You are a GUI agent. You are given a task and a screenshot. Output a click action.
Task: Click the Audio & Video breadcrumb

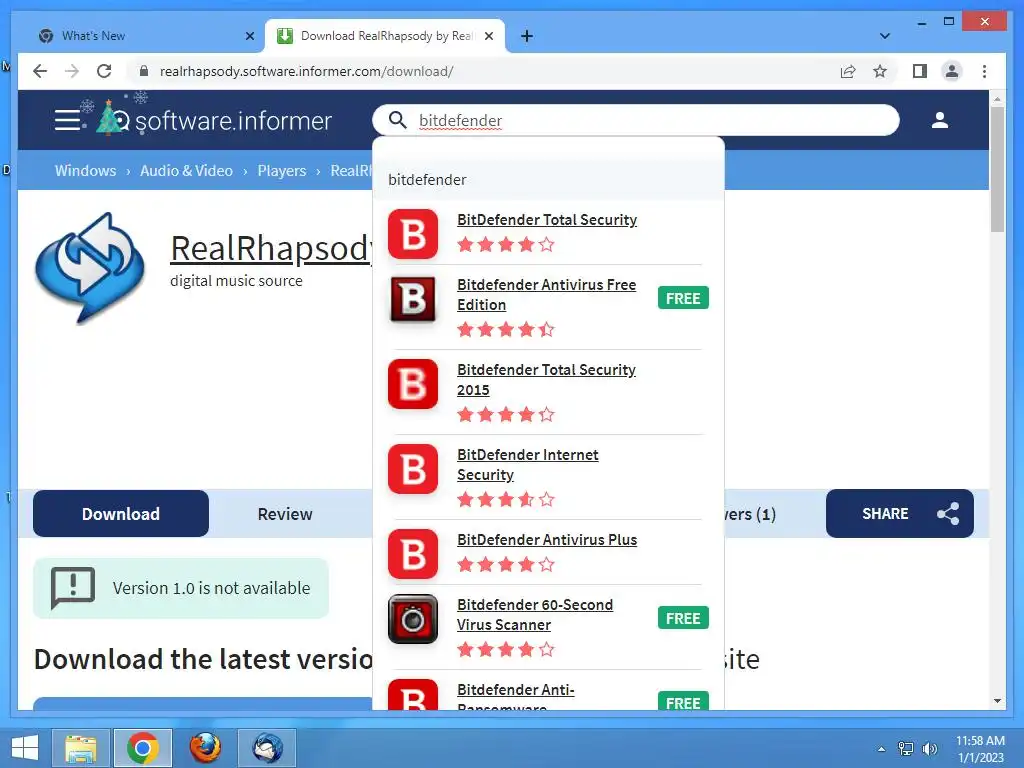[x=186, y=170]
